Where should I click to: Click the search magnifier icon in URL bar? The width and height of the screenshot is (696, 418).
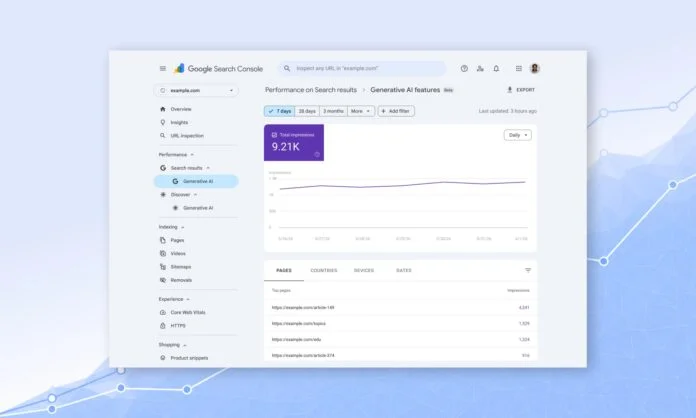(287, 68)
